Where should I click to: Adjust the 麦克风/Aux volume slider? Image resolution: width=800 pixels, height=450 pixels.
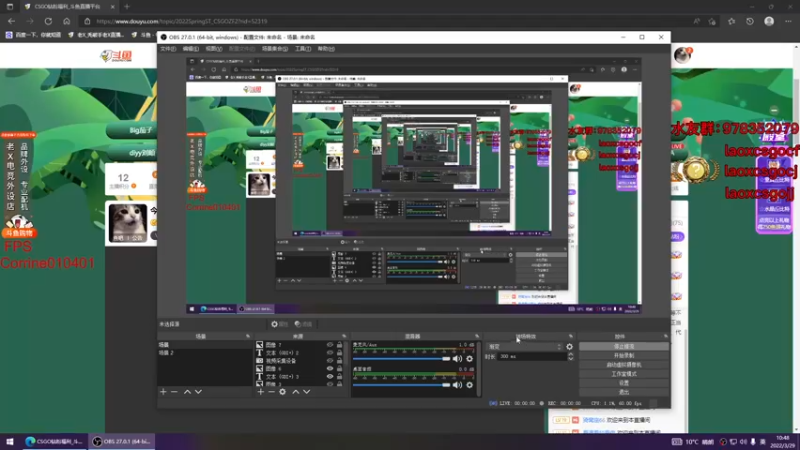(402, 359)
